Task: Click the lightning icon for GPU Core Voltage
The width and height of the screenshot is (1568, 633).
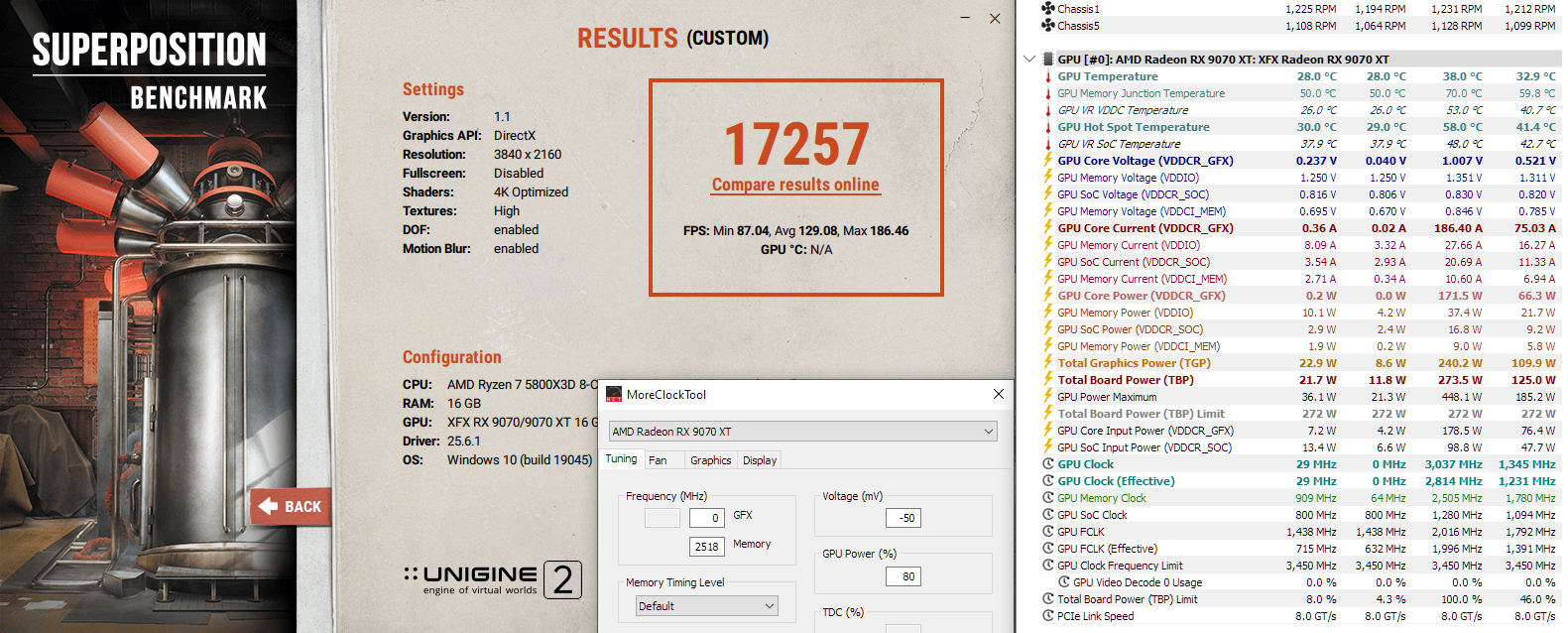Action: (x=1048, y=161)
